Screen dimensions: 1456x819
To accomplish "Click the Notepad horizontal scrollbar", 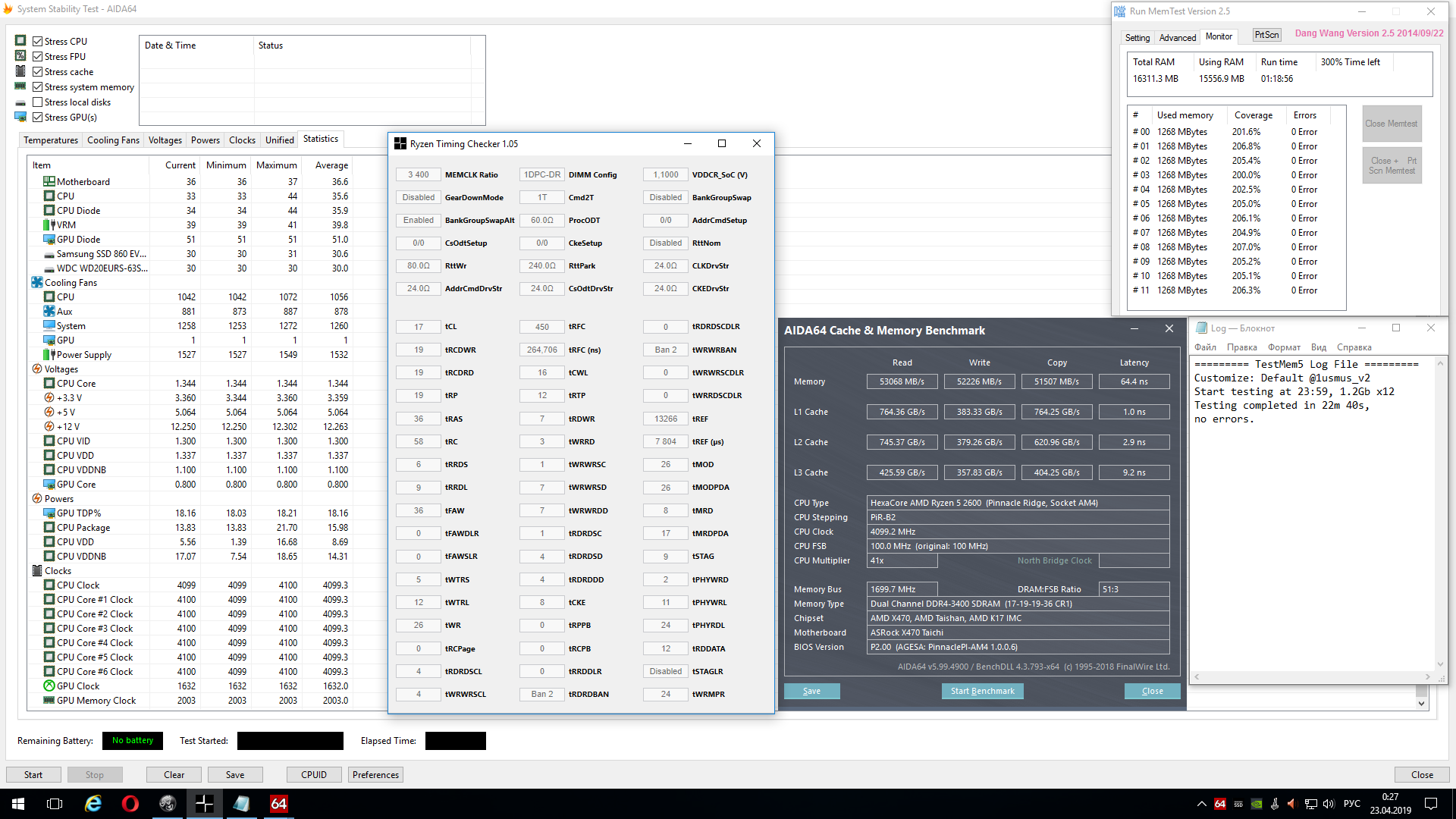I will 1312,676.
